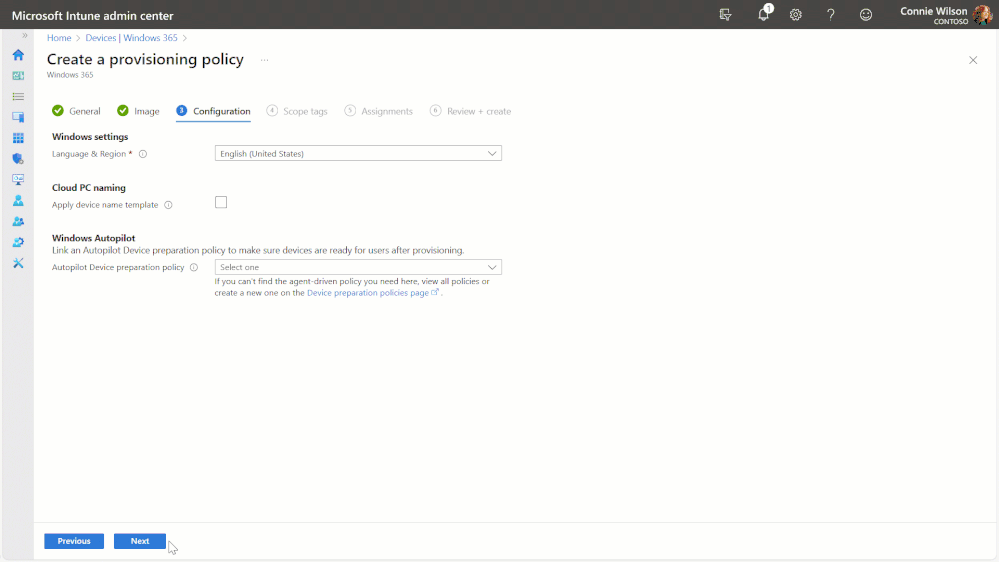Open the help question mark icon

point(831,15)
